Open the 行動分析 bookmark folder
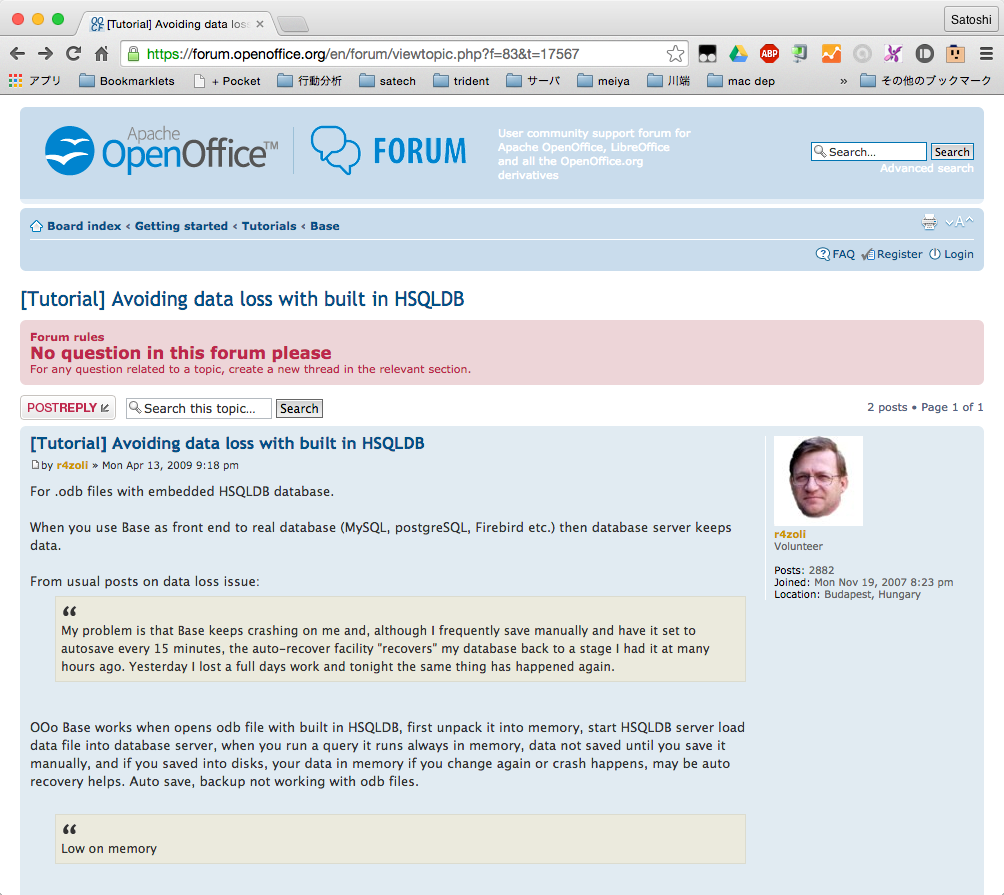1004x895 pixels. tap(310, 81)
